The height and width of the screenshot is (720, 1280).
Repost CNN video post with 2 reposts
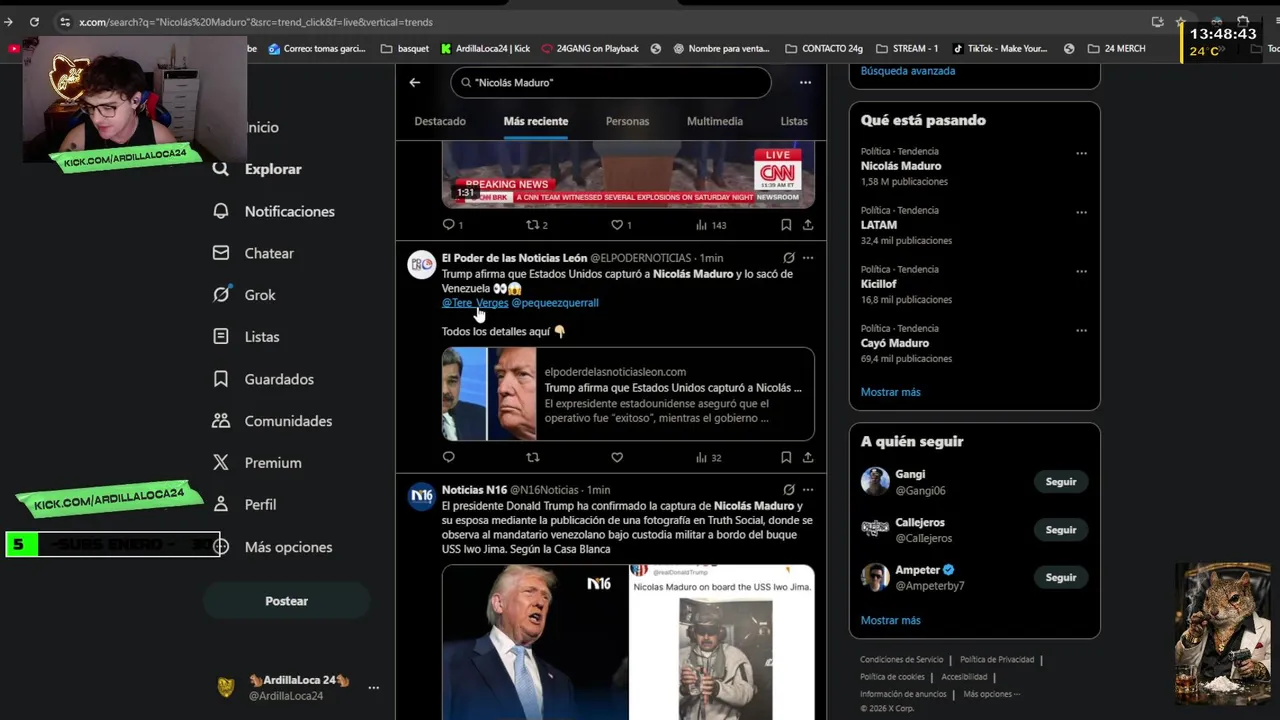(537, 225)
